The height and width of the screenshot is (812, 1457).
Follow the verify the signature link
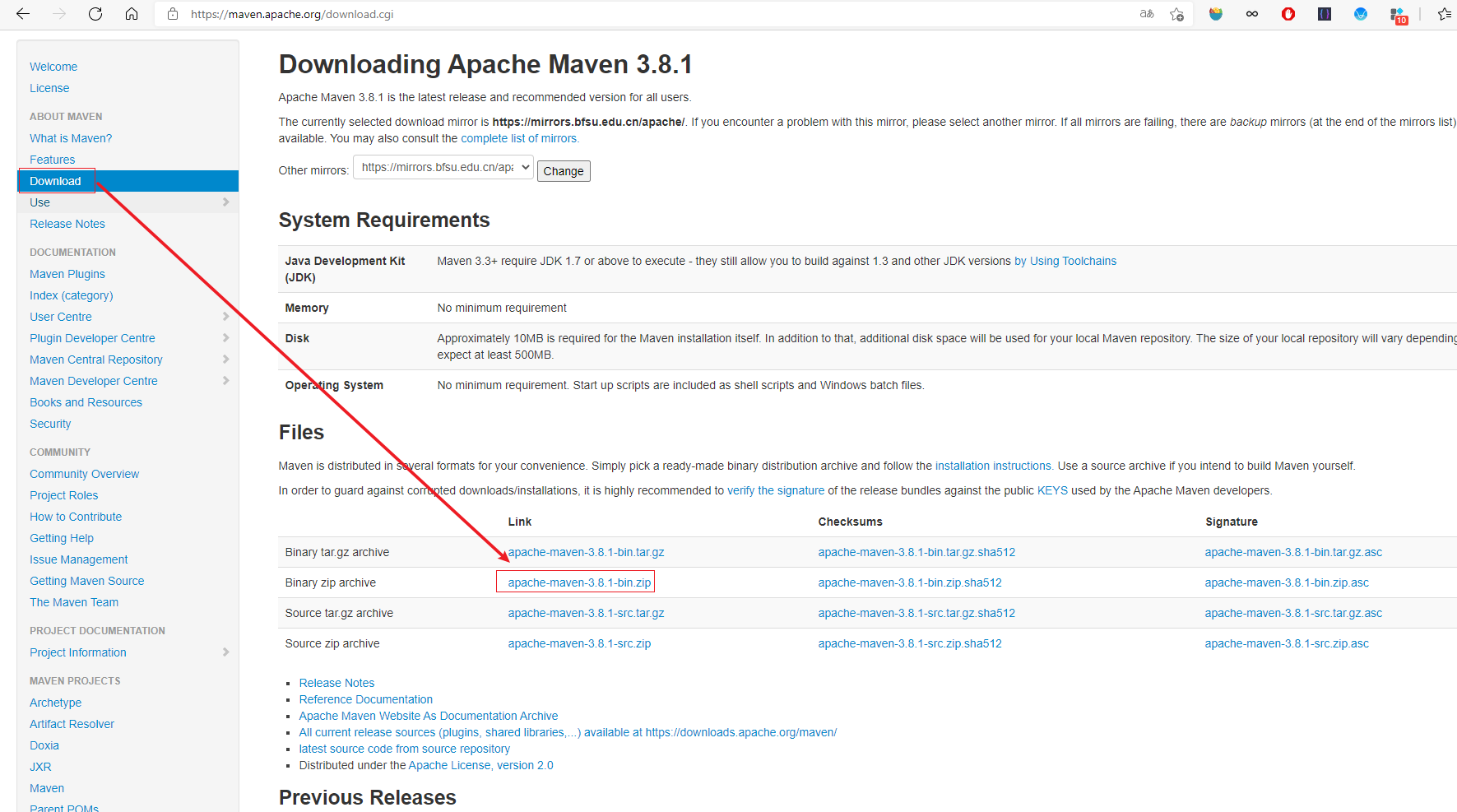pyautogui.click(x=776, y=490)
